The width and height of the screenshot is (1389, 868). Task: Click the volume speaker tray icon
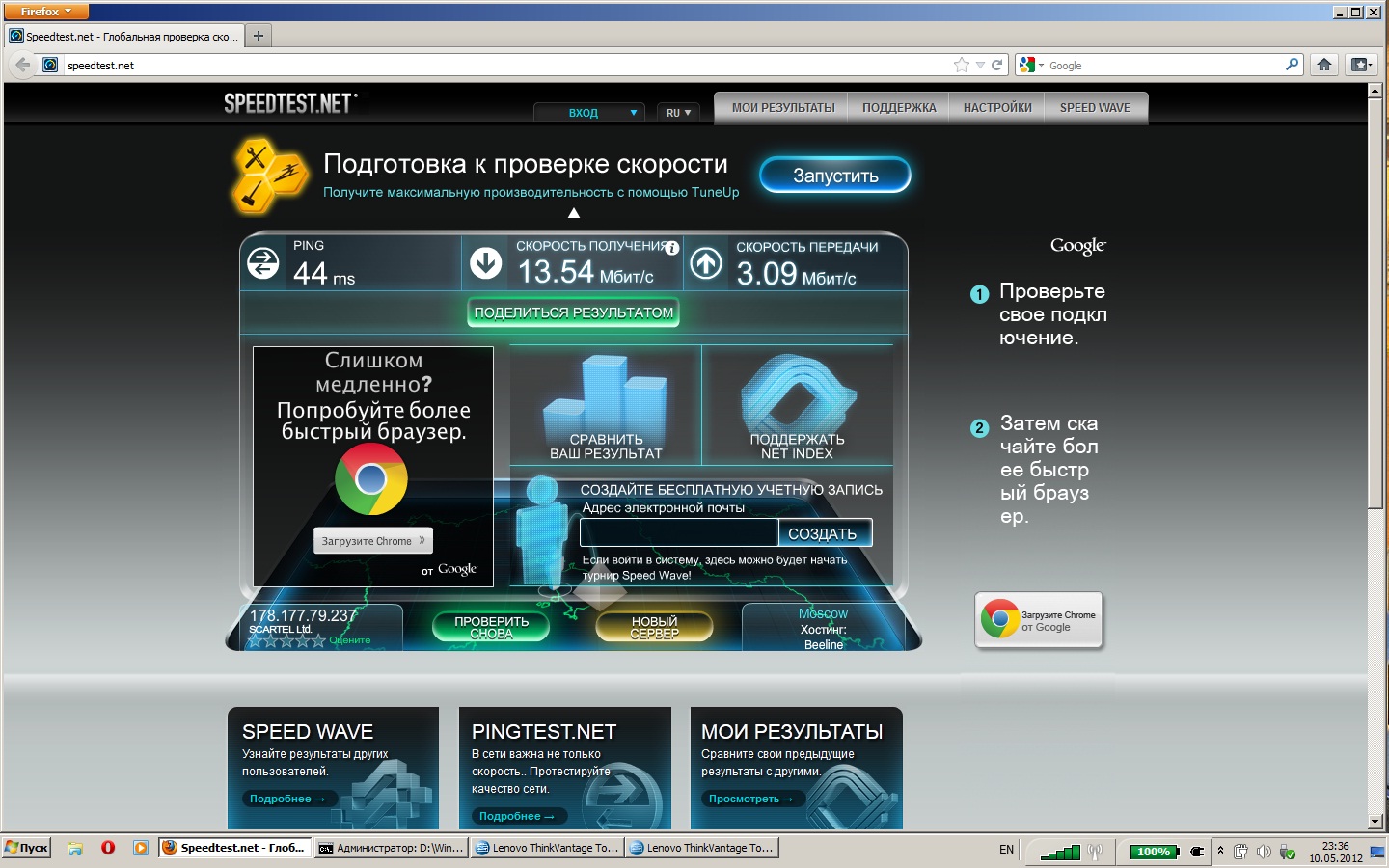[1264, 852]
